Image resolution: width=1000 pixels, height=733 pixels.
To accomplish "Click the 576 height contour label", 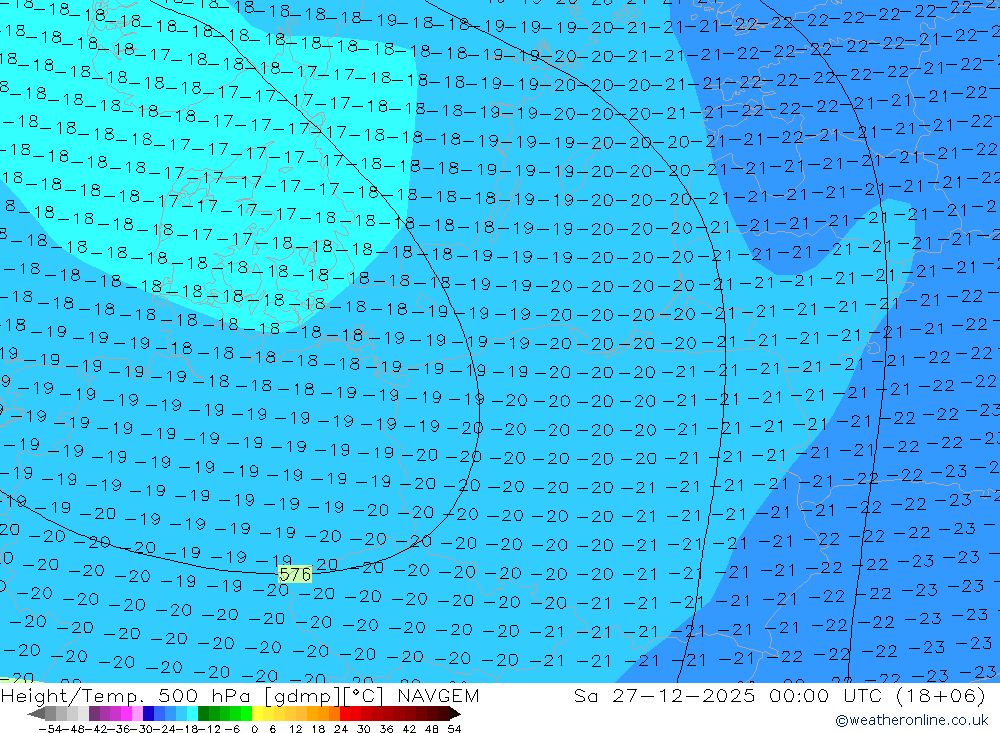I will click(x=295, y=574).
